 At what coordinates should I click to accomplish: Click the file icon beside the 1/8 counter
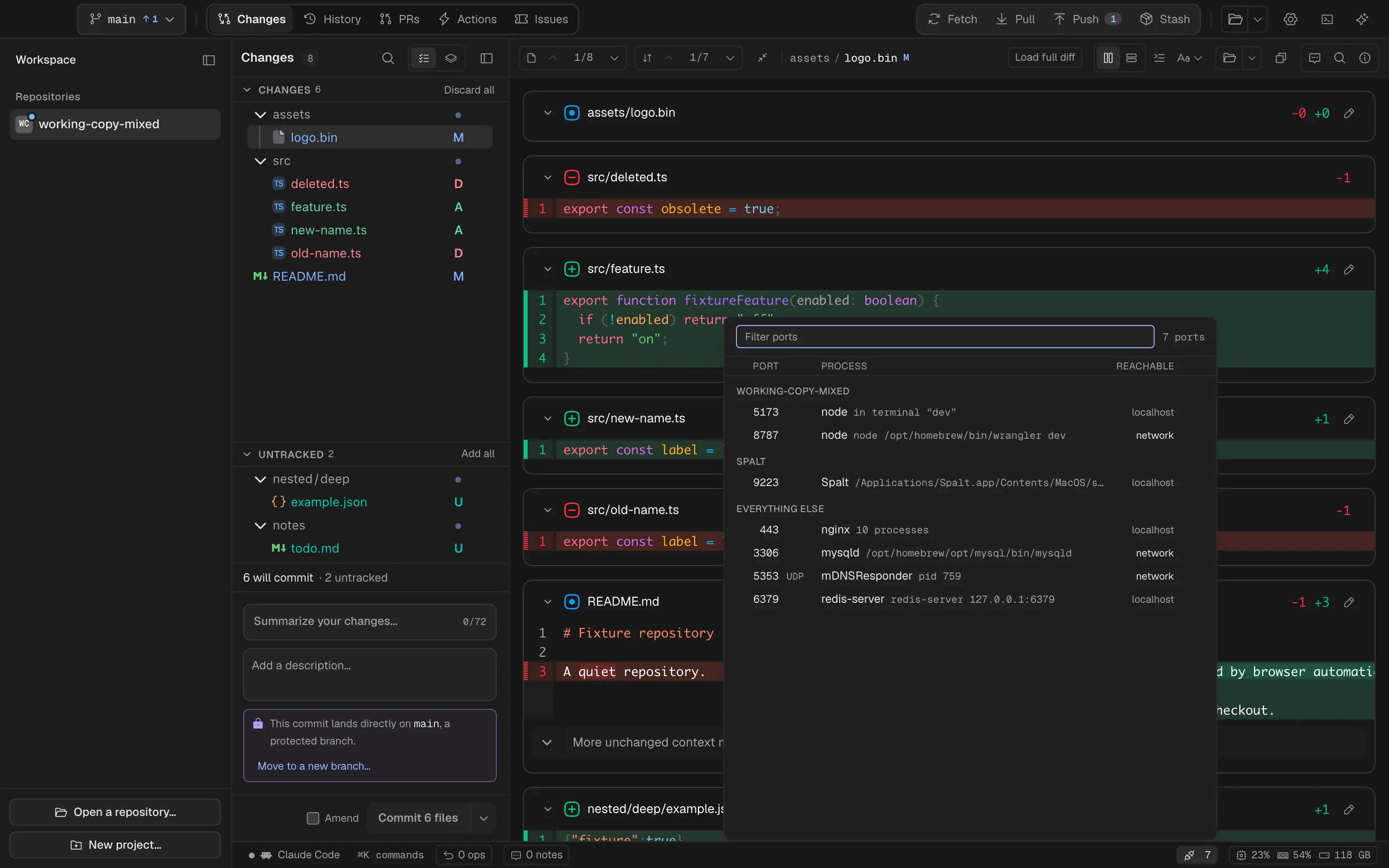pyautogui.click(x=531, y=58)
